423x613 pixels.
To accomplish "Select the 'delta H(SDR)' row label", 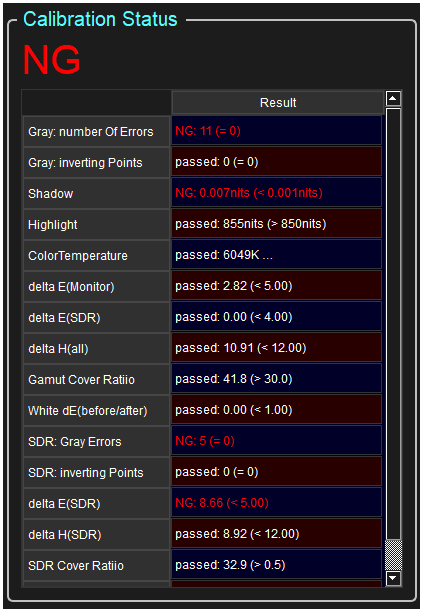I will pos(97,534).
